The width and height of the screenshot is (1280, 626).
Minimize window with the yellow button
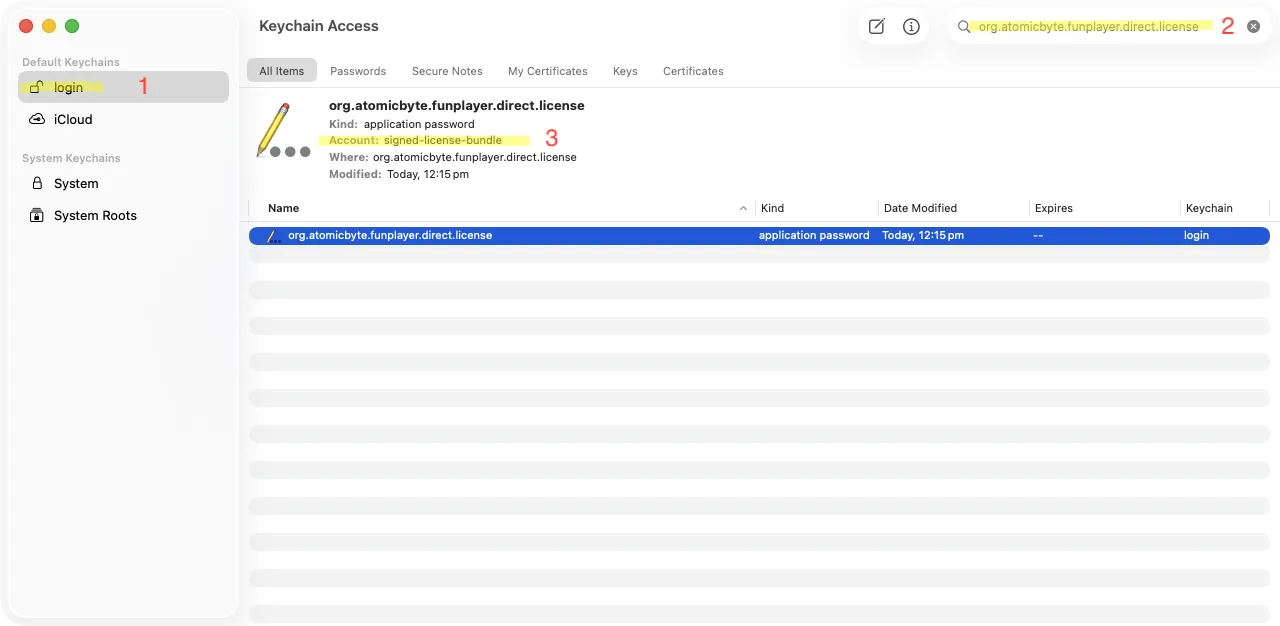(x=48, y=26)
